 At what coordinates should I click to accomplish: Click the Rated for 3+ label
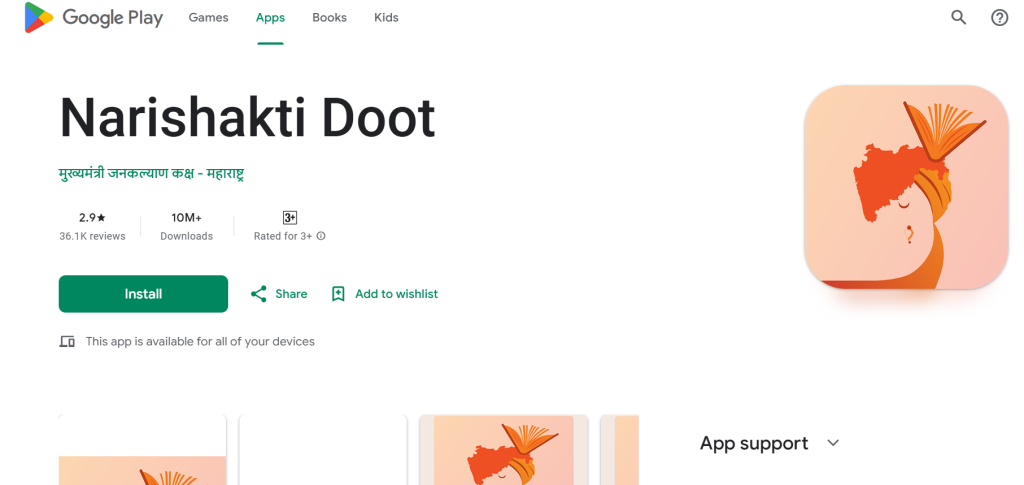pyautogui.click(x=283, y=236)
